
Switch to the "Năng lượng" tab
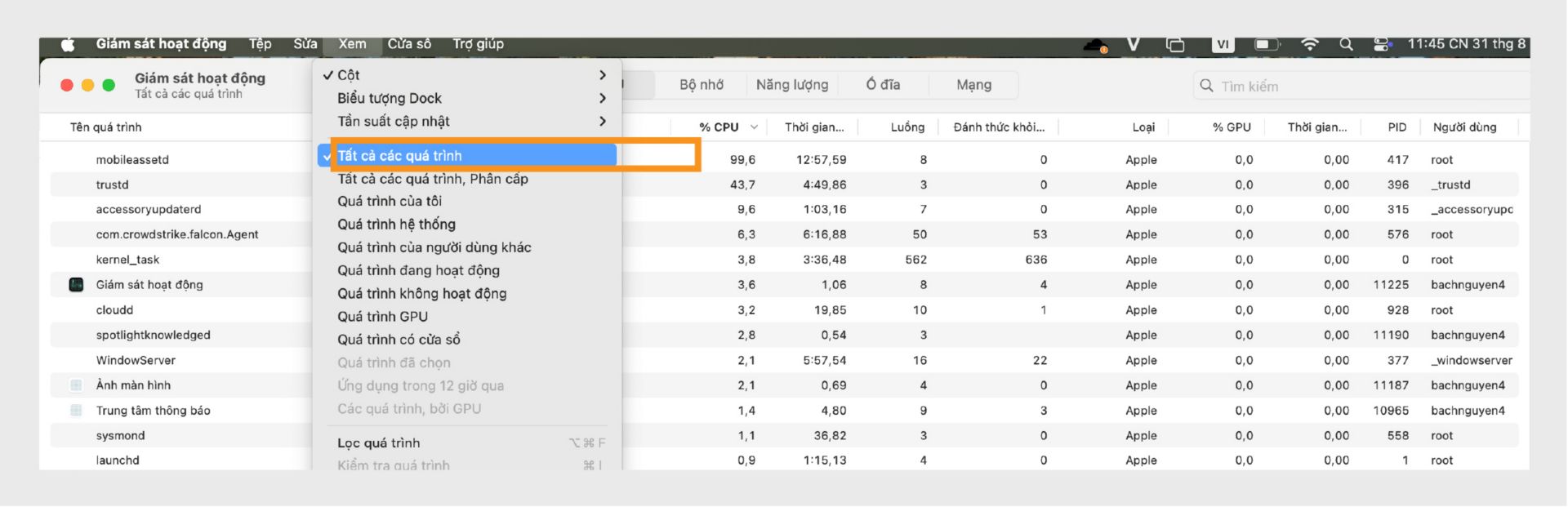(x=791, y=85)
